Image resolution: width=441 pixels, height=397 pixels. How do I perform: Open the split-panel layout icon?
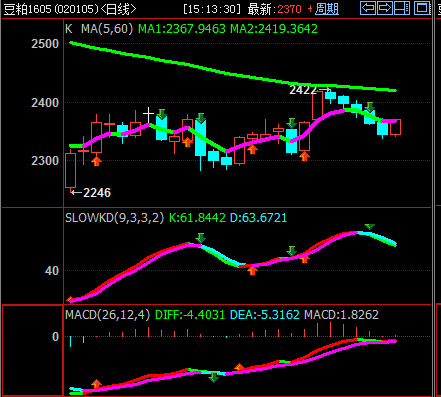coord(402,8)
